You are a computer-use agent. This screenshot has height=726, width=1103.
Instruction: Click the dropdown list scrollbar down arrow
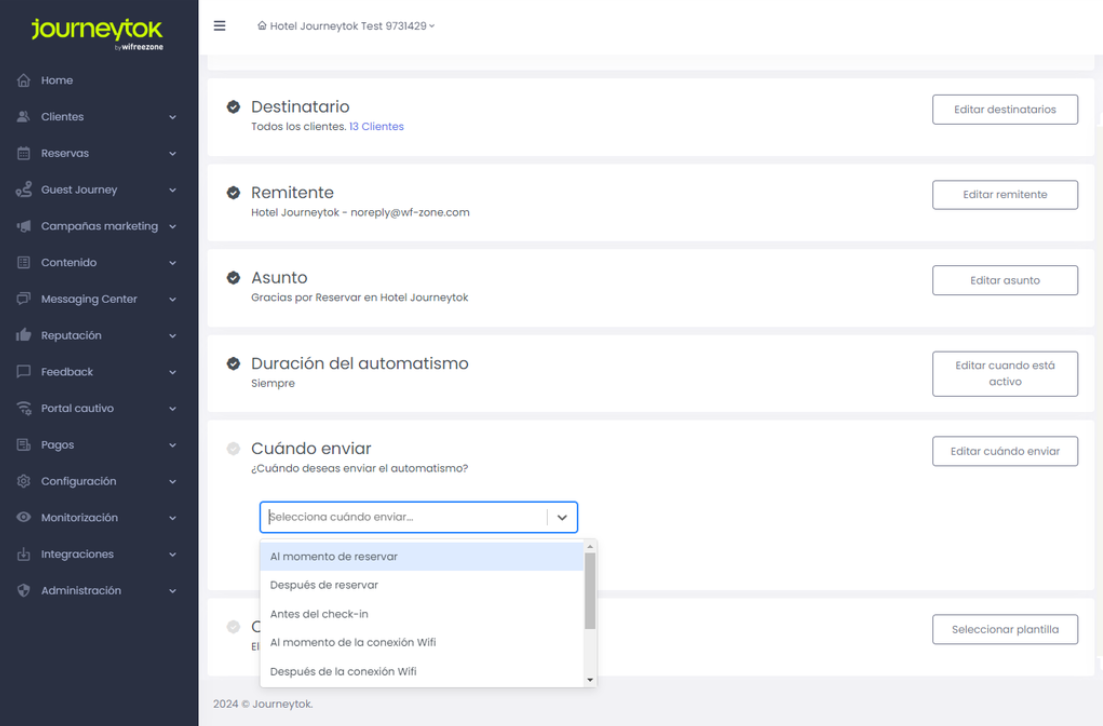[x=590, y=680]
